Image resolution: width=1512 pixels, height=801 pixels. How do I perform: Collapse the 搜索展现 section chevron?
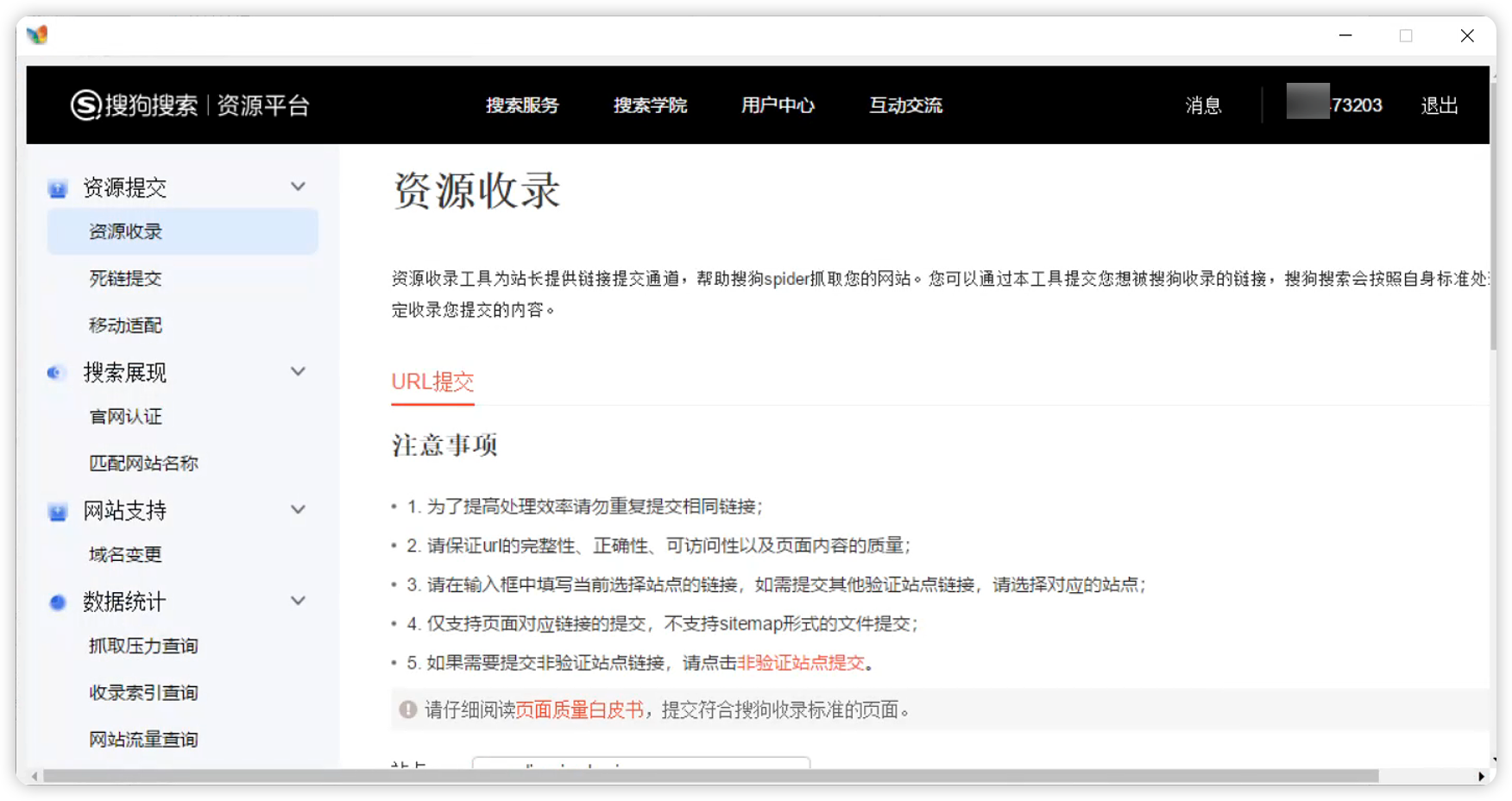pyautogui.click(x=298, y=371)
